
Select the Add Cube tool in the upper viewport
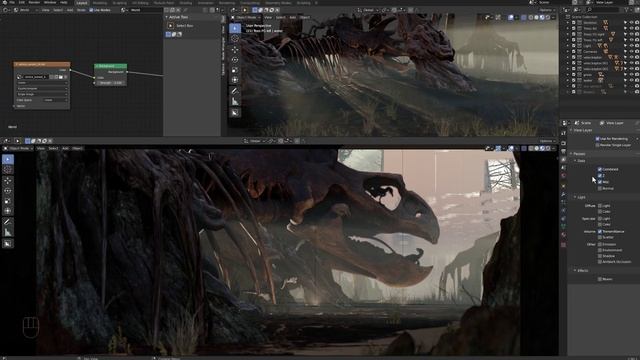235,112
